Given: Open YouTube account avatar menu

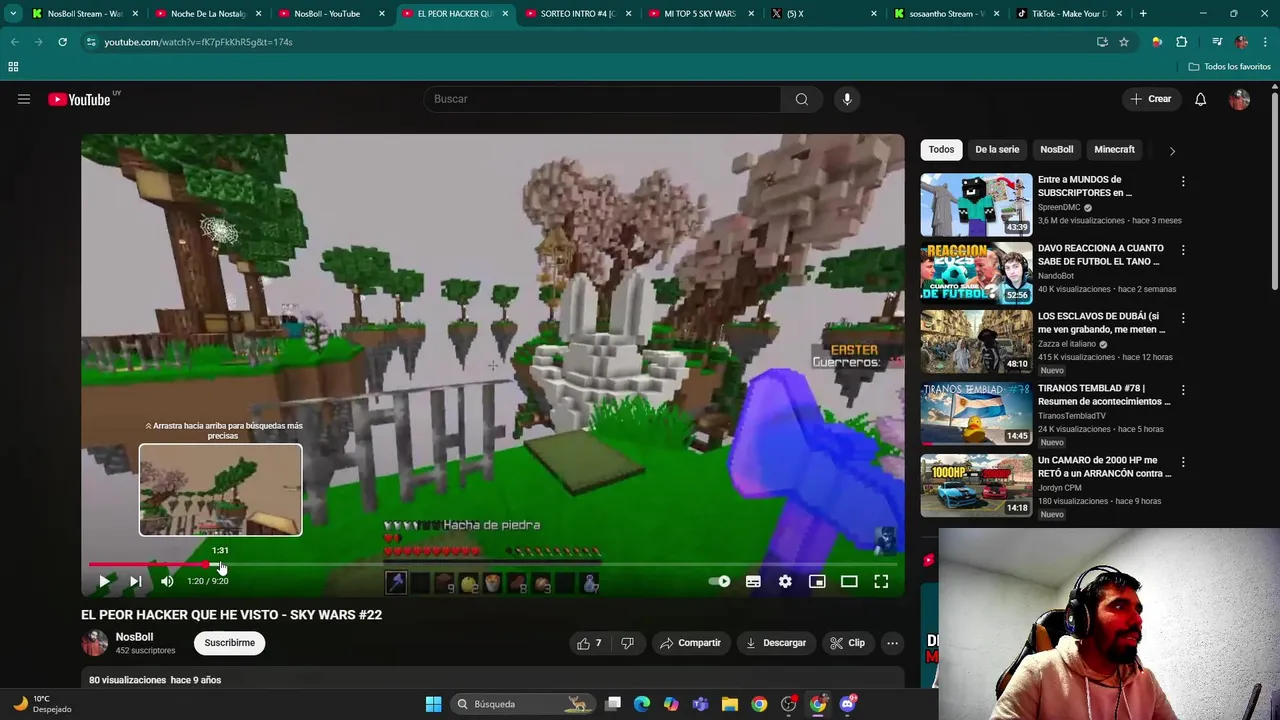Looking at the screenshot, I should point(1240,99).
